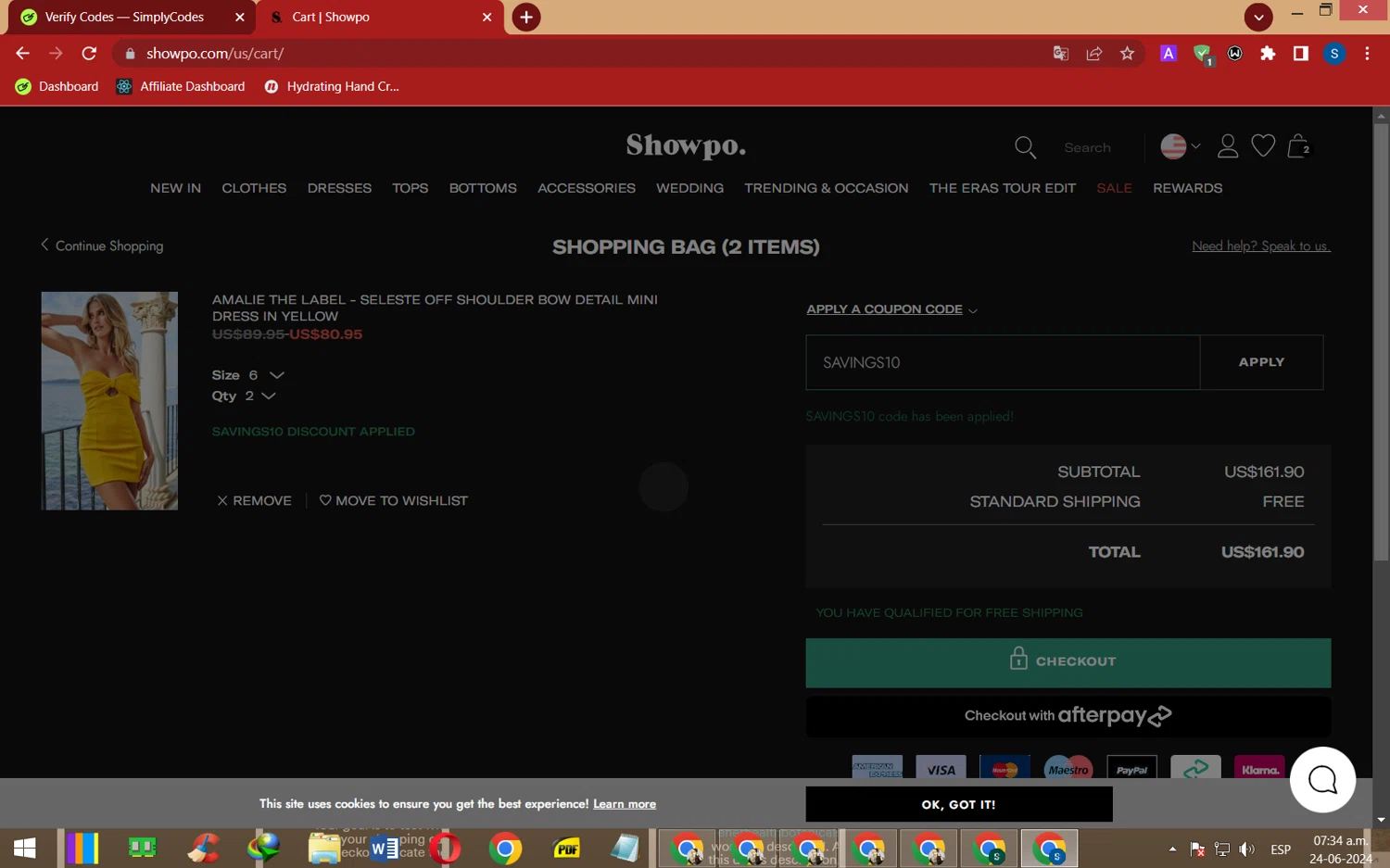Screen dimensions: 1390x868
Task: Open Microsoft Word from the taskbar
Action: click(385, 848)
